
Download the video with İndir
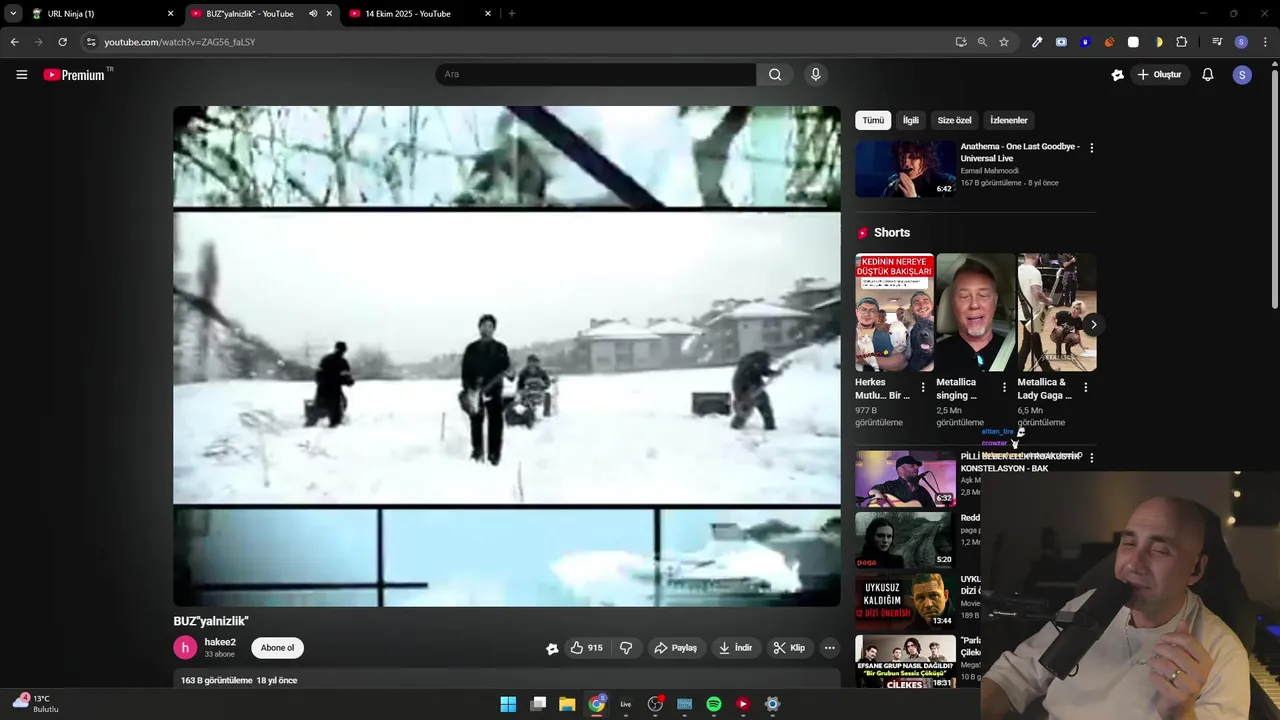(735, 648)
